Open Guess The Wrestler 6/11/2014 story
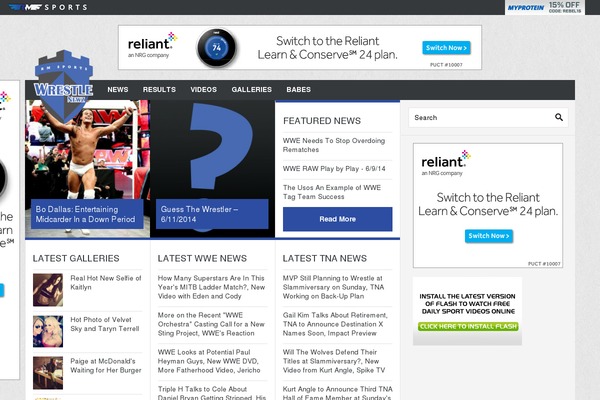The height and width of the screenshot is (400, 600). pyautogui.click(x=212, y=214)
